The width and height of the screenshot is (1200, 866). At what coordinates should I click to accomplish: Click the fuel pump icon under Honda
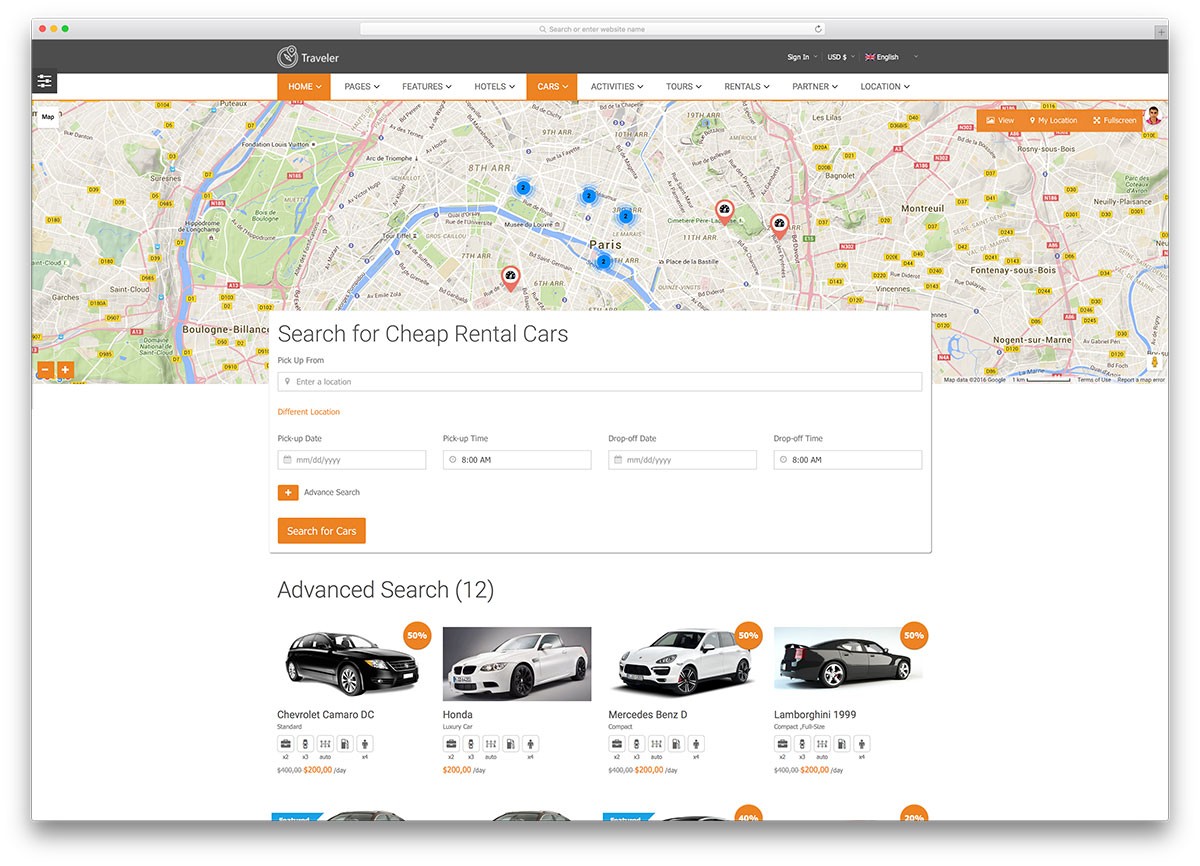coord(510,744)
